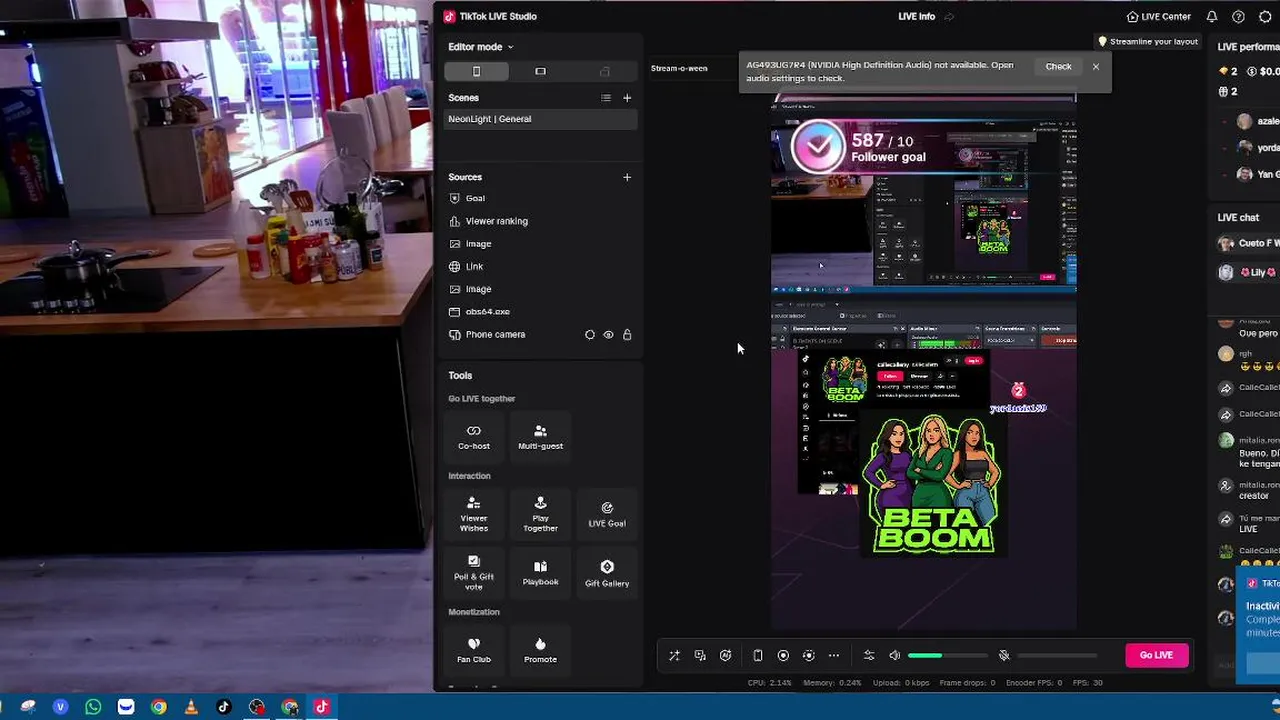1280x720 pixels.
Task: Open notifications bell in title bar
Action: [x=1212, y=17]
